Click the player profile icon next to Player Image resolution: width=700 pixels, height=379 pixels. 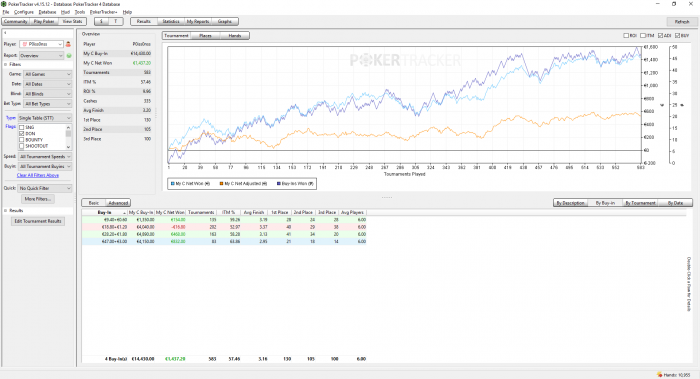[x=68, y=44]
